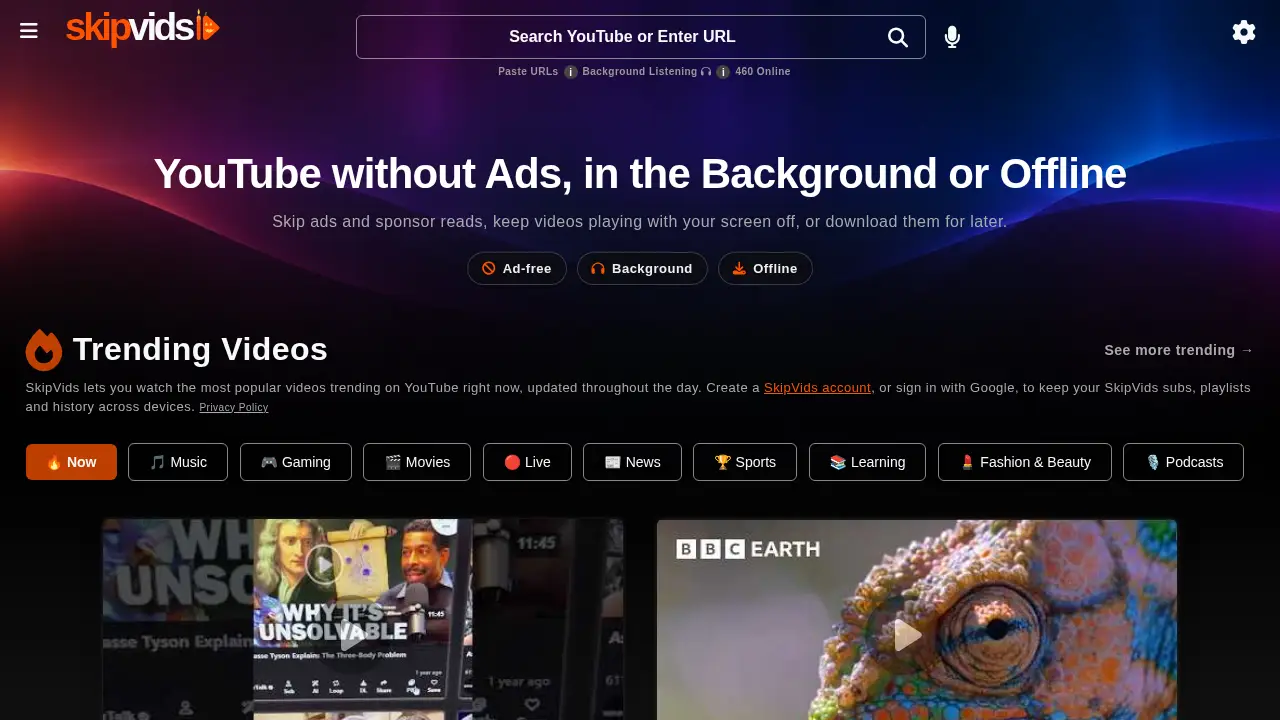Select the Sports category tab

point(745,462)
